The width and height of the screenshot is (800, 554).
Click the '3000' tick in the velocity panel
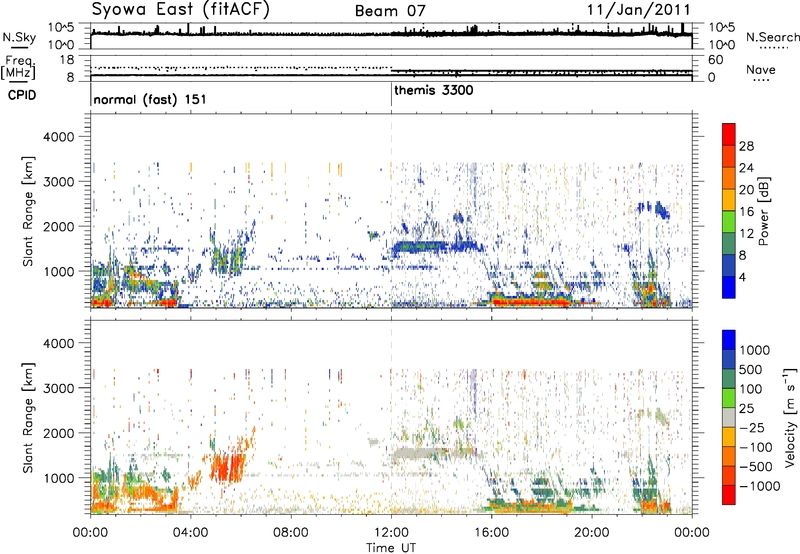[x=59, y=388]
